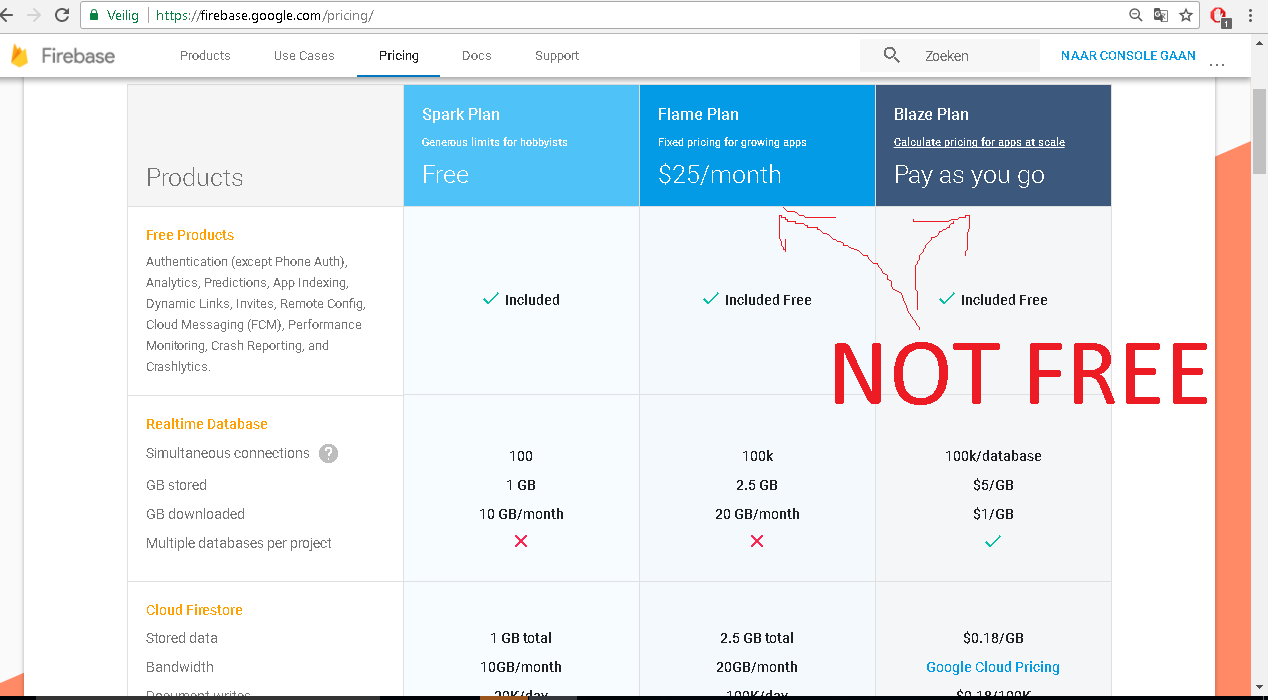Go to the Docs tab
Image resolution: width=1280 pixels, height=700 pixels.
477,56
